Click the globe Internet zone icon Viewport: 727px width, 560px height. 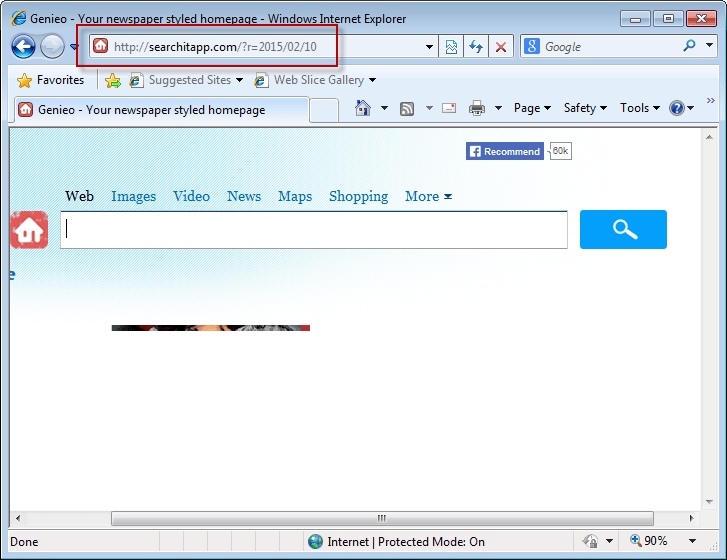click(x=315, y=541)
